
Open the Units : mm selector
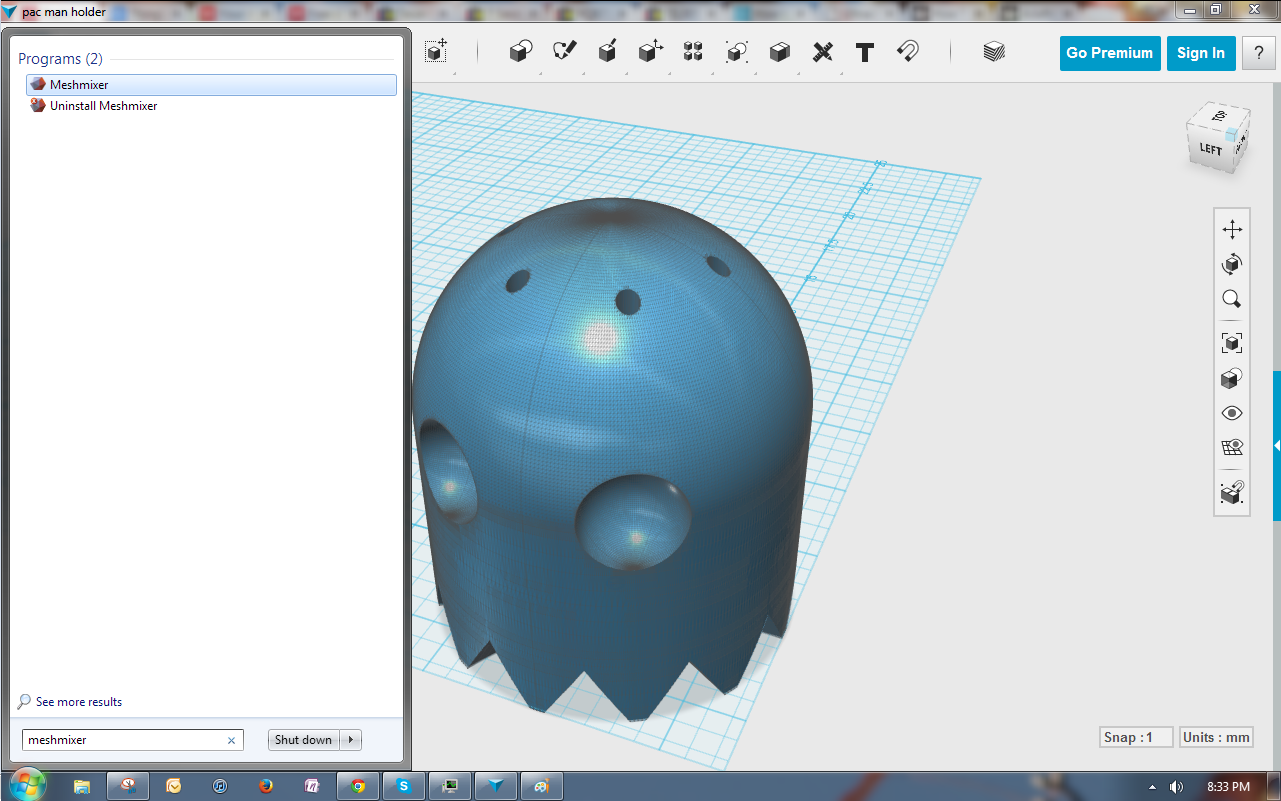coord(1216,737)
